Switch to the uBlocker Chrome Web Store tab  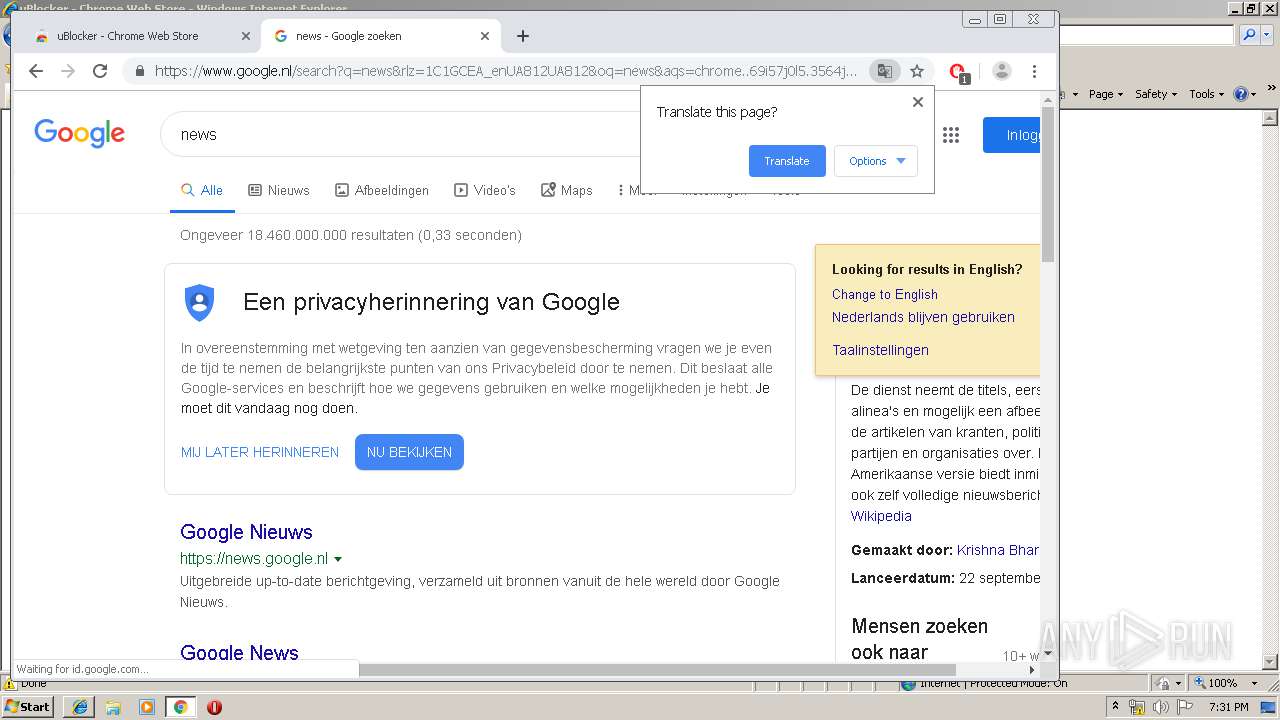[140, 36]
